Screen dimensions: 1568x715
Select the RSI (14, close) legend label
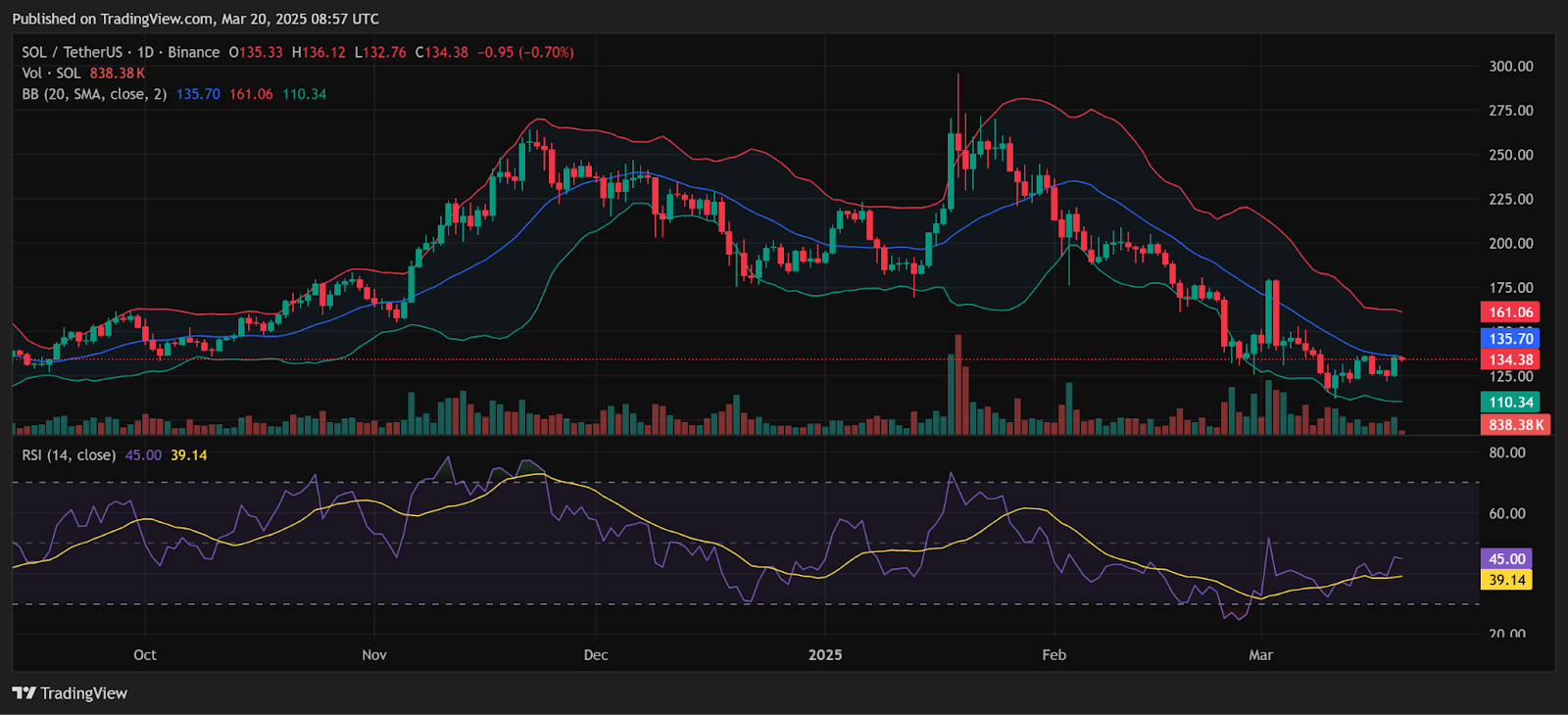[69, 455]
